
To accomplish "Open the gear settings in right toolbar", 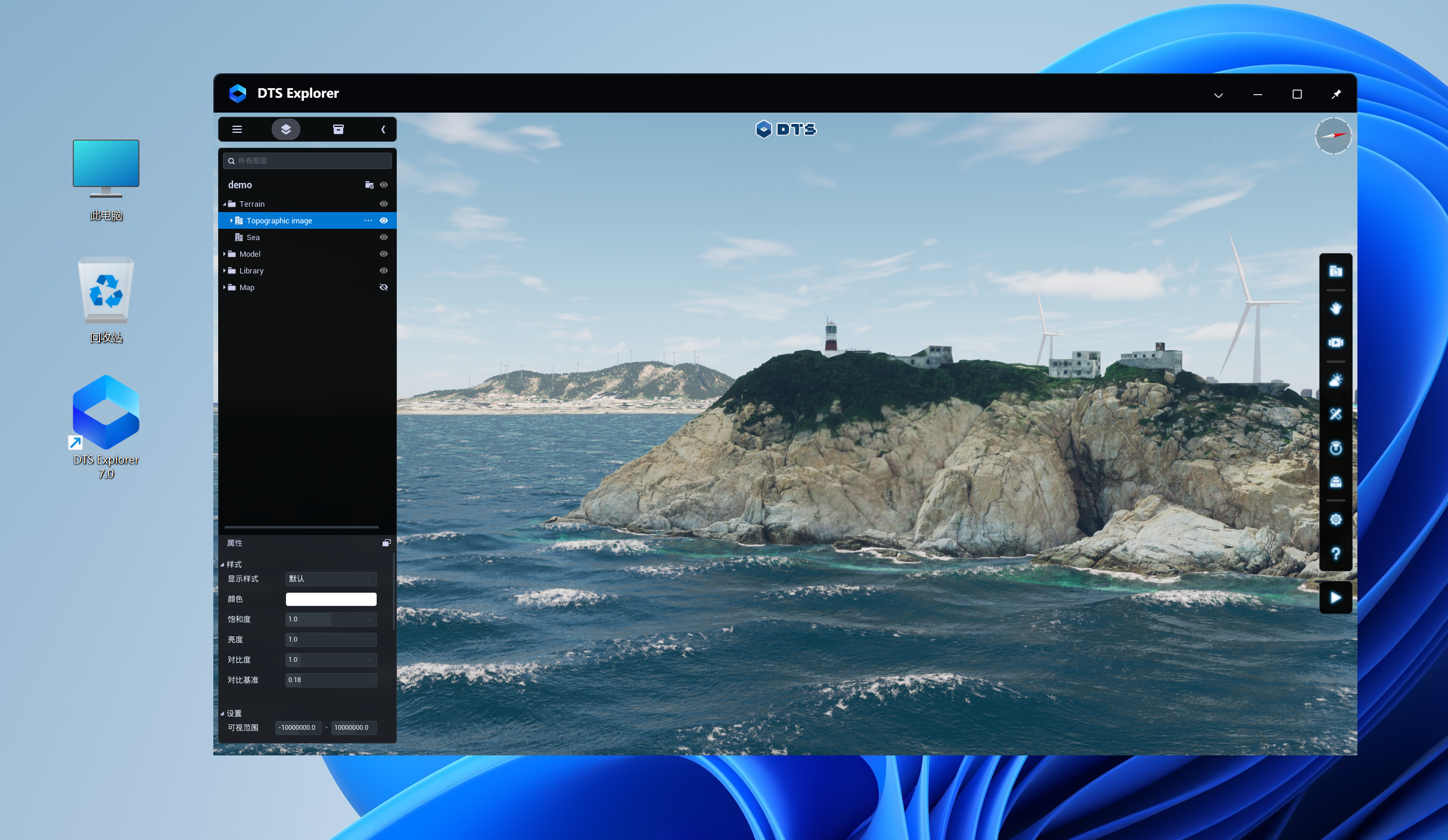I will point(1336,519).
